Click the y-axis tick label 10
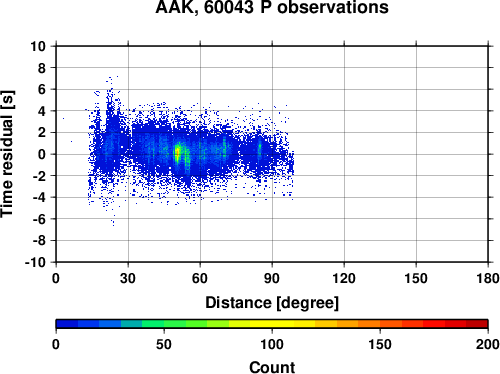500x374 pixels. 38,46
